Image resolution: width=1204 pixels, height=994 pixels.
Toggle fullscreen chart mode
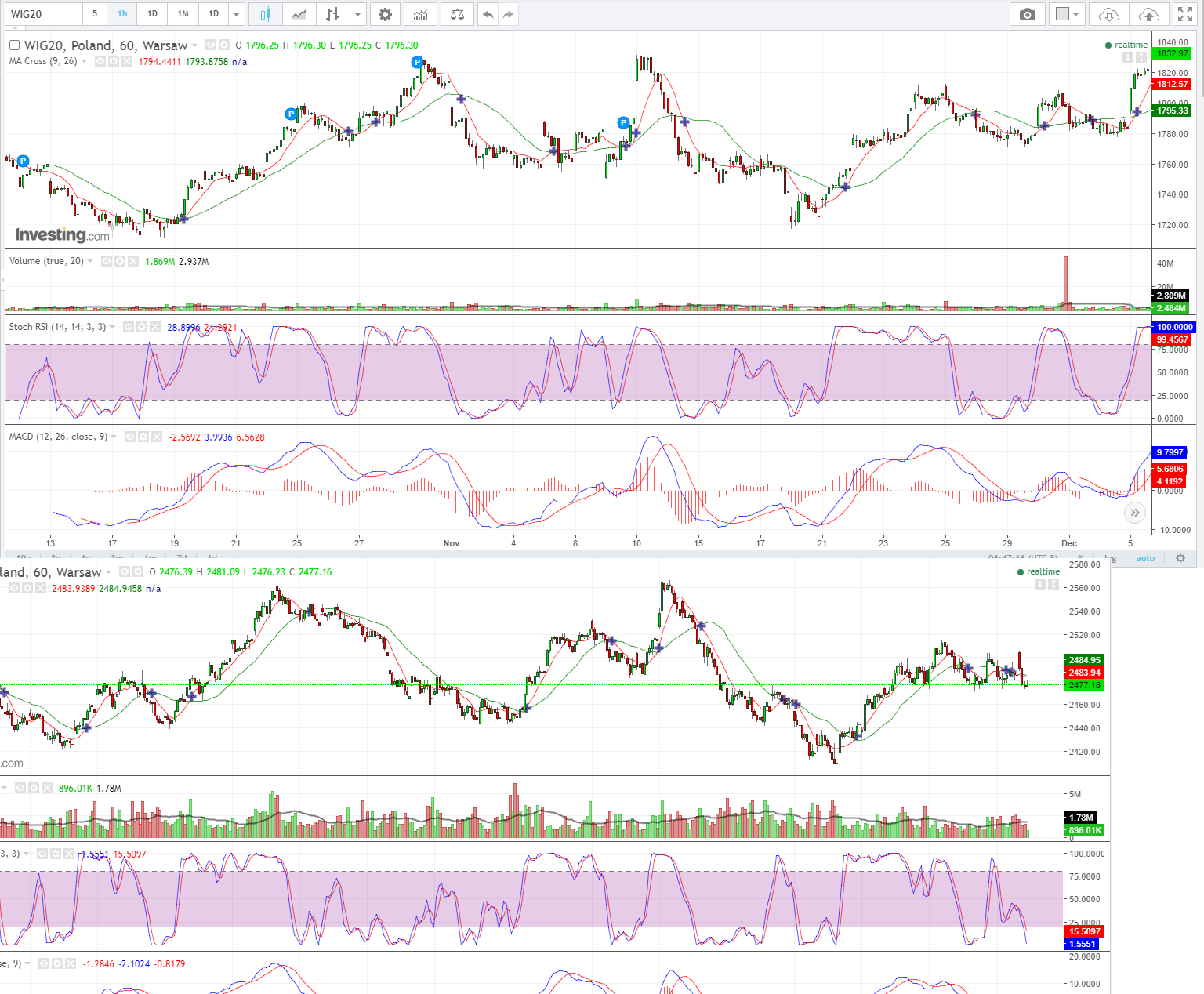tap(1185, 14)
